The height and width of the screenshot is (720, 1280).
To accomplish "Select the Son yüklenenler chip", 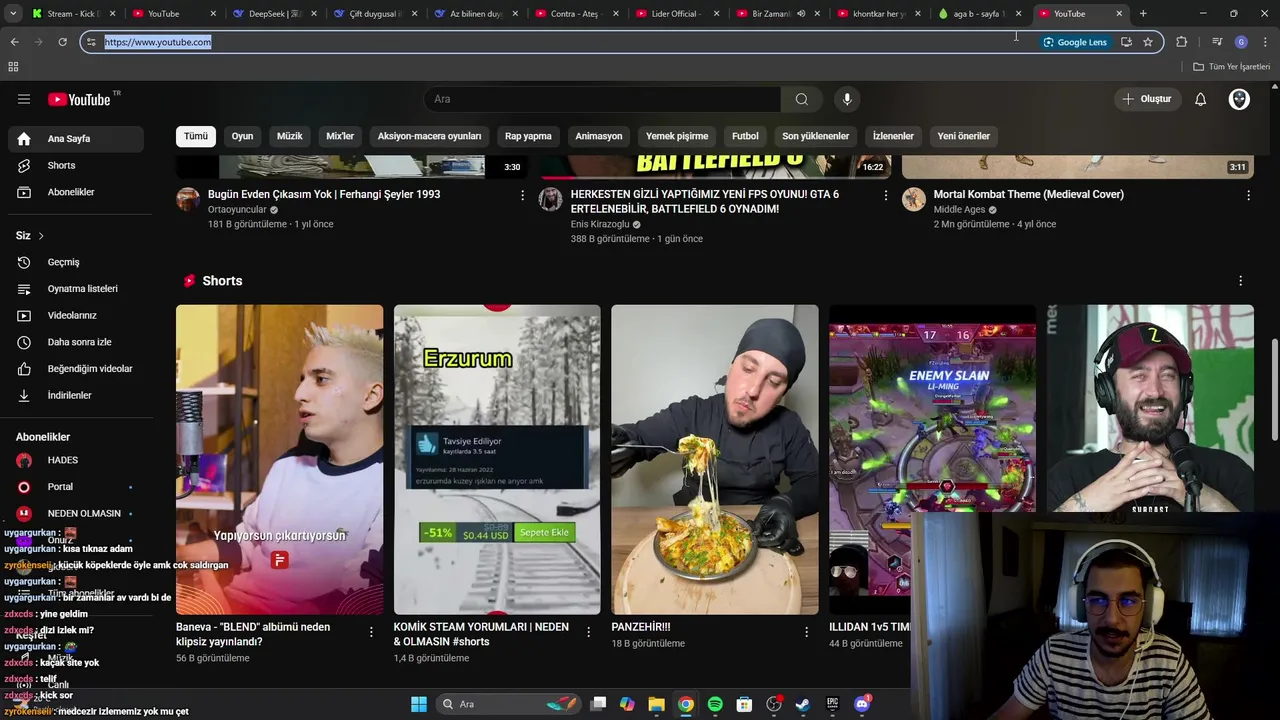I will [815, 136].
